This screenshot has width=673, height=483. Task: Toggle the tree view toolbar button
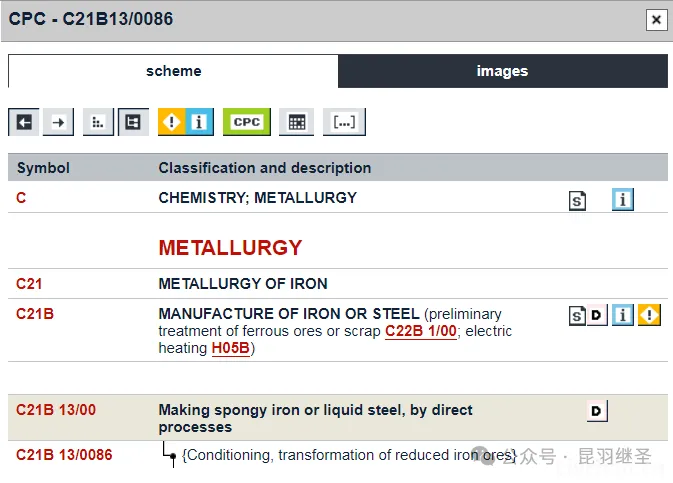[x=133, y=122]
